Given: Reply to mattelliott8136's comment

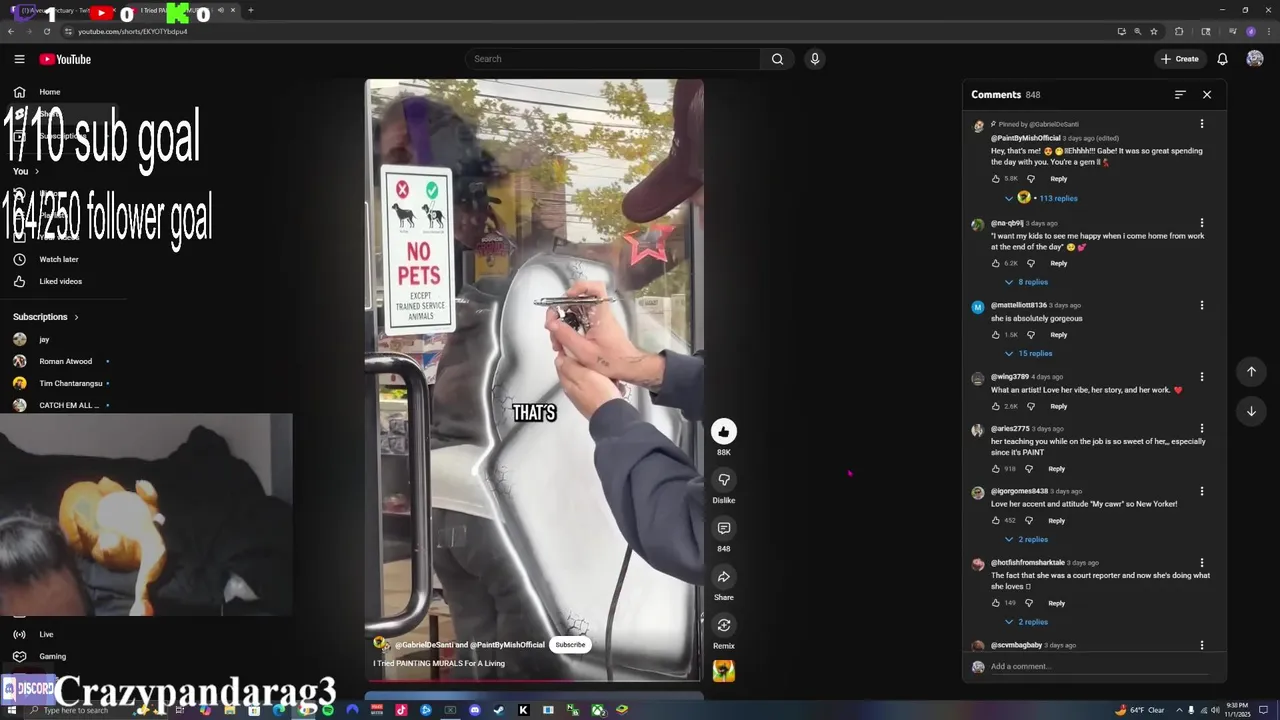Looking at the screenshot, I should pyautogui.click(x=1058, y=335).
